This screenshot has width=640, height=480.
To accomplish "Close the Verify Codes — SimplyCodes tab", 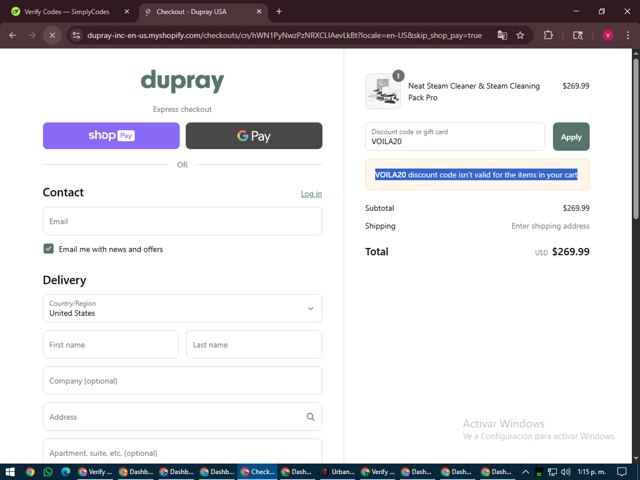I will coord(127,11).
